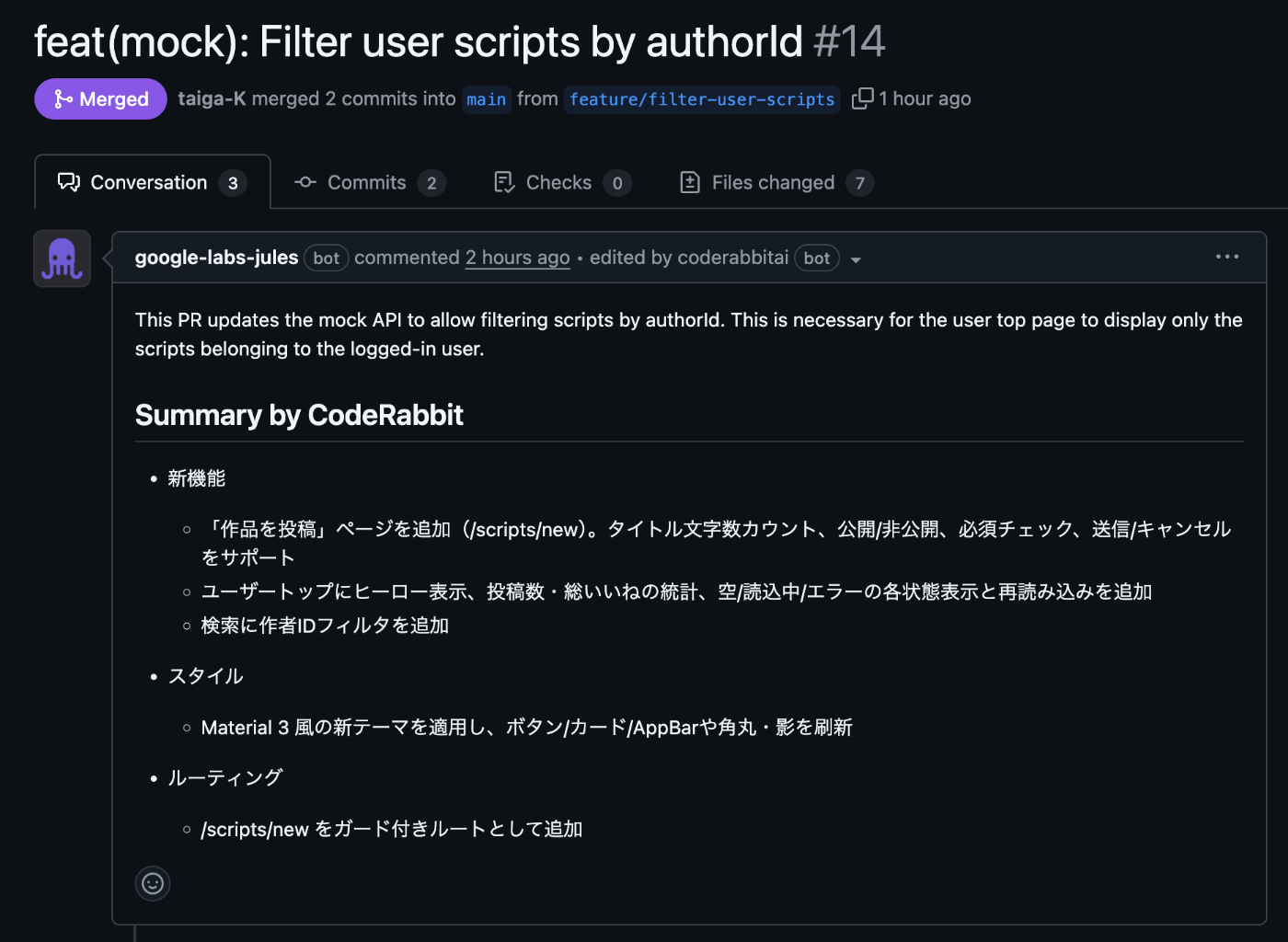Expand the comment edit history dropdown arrow
Image resolution: width=1288 pixels, height=942 pixels.
[x=856, y=260]
